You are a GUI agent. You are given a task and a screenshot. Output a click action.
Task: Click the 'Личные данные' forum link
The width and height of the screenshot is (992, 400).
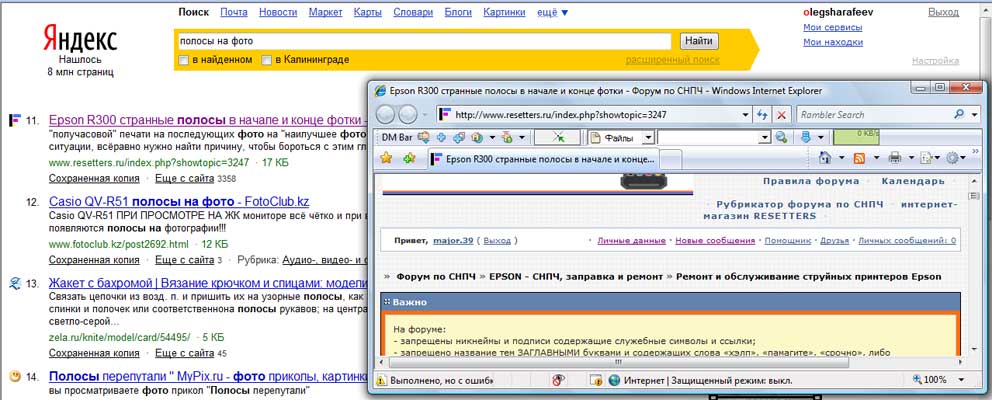[631, 241]
